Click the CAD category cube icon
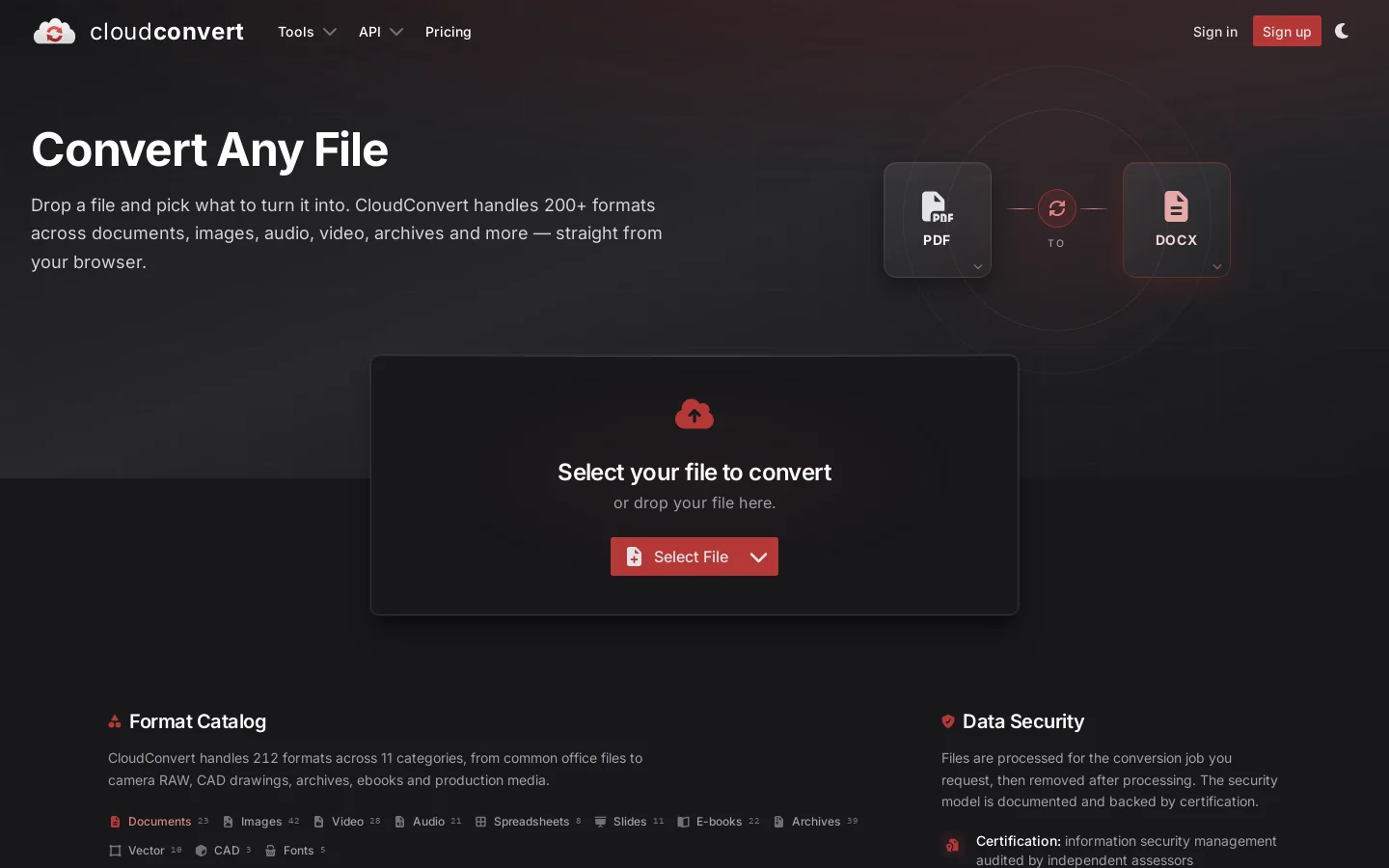Viewport: 1389px width, 868px height. point(201,851)
